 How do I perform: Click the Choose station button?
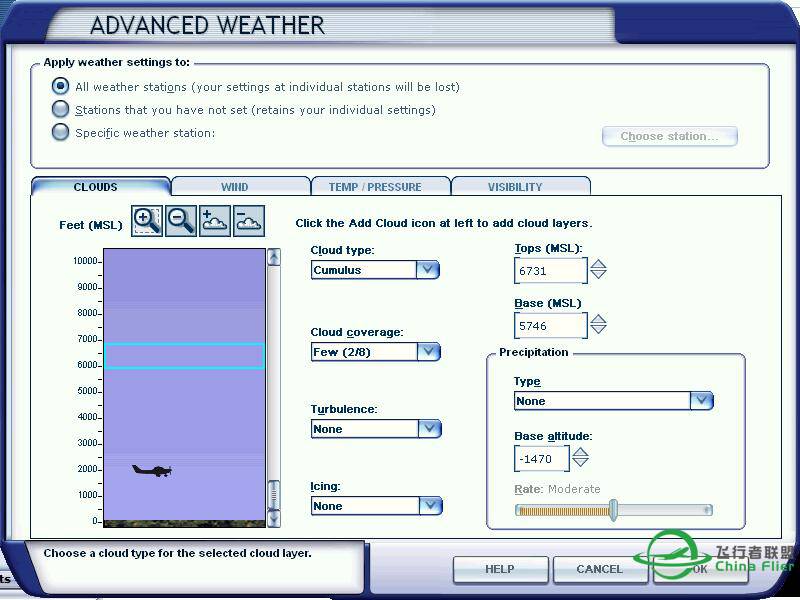(x=669, y=136)
